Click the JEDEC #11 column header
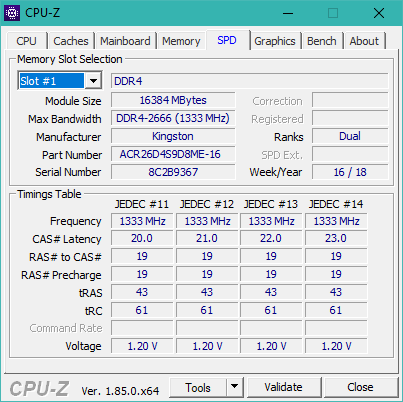The width and height of the screenshot is (403, 402). click(x=142, y=204)
